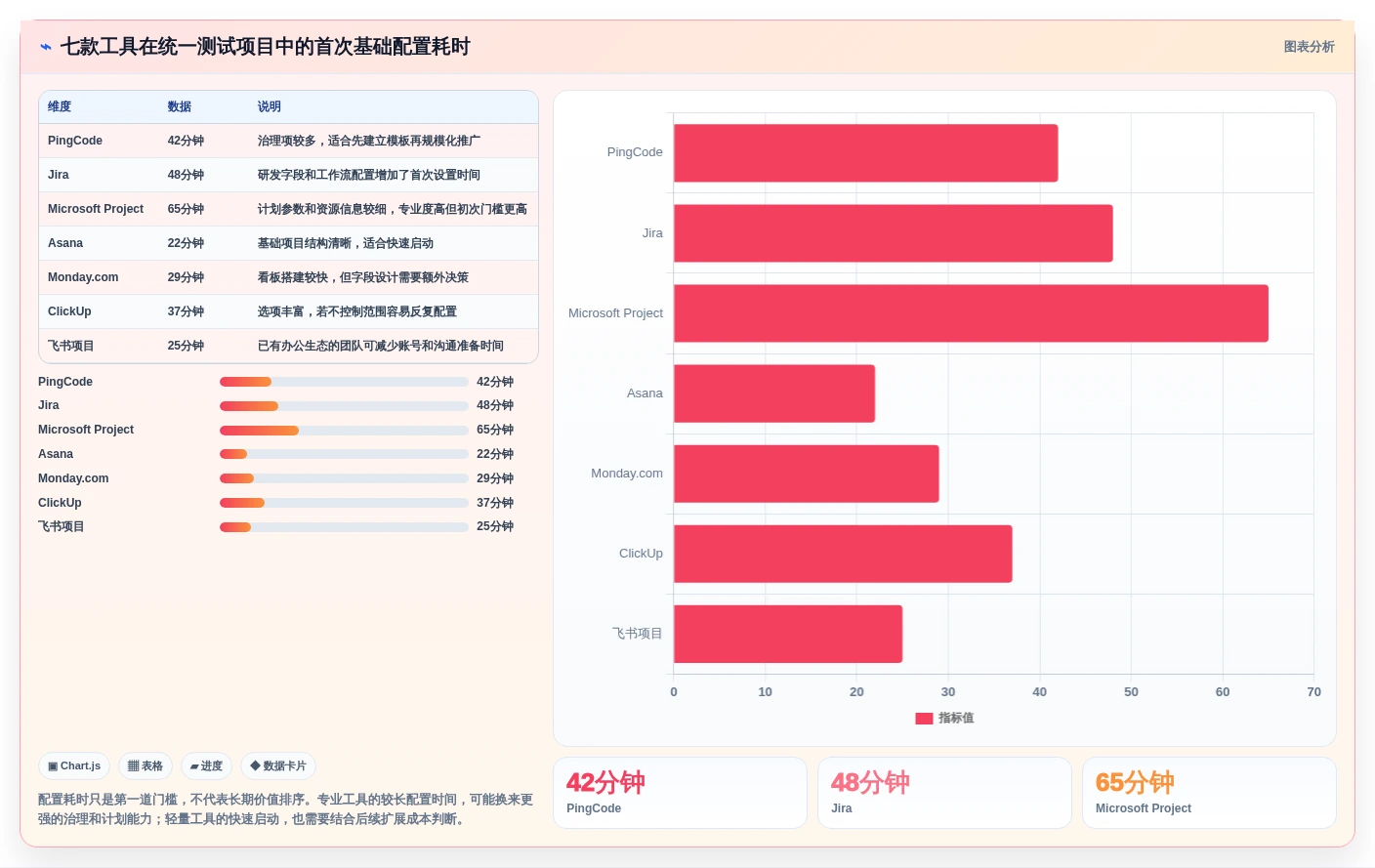Click the Jira bar in the chart
The height and width of the screenshot is (868, 1375).
click(x=893, y=233)
